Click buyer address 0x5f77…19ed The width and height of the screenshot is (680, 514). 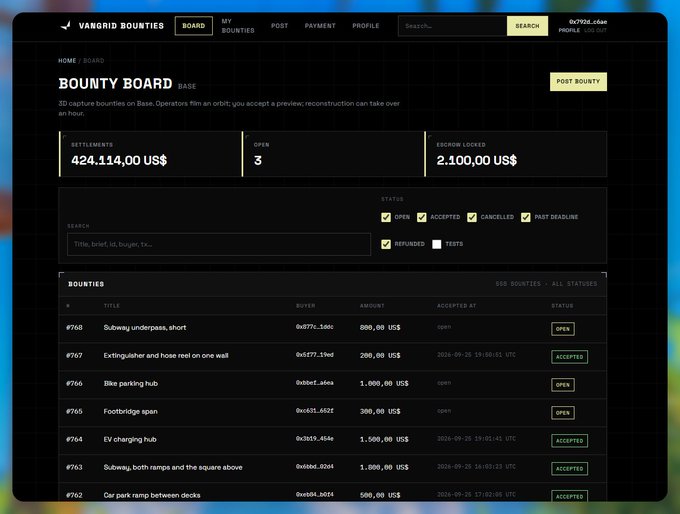(x=314, y=355)
